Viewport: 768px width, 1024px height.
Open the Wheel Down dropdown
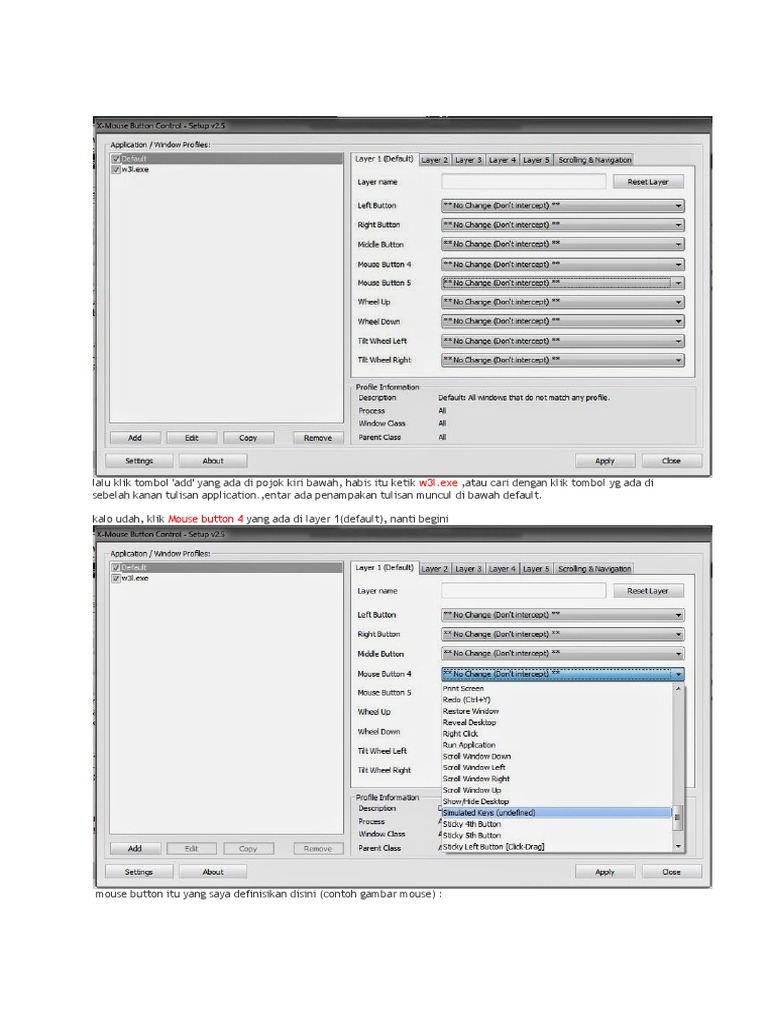coord(562,321)
